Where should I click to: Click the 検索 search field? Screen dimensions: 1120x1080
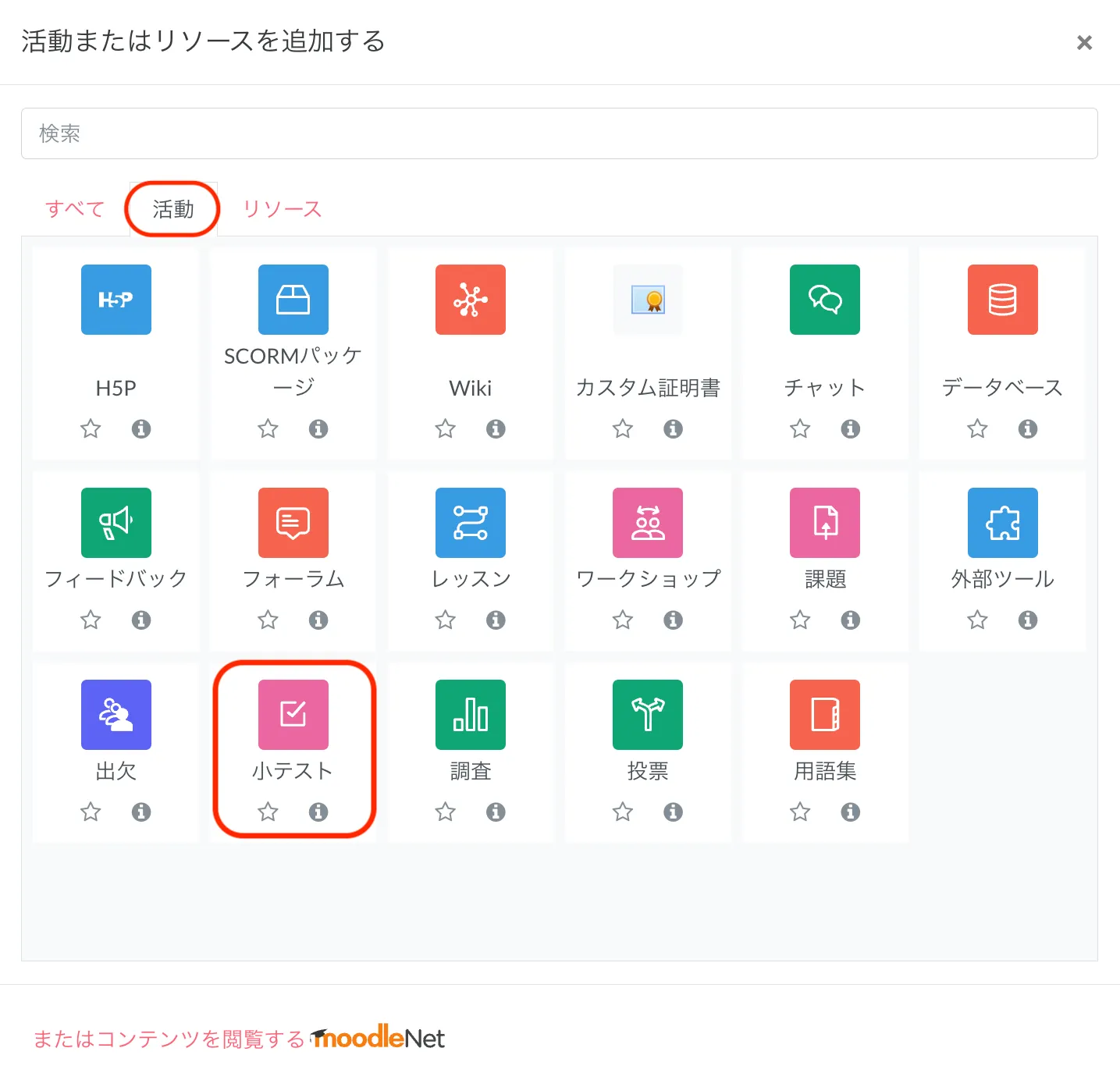pyautogui.click(x=559, y=133)
